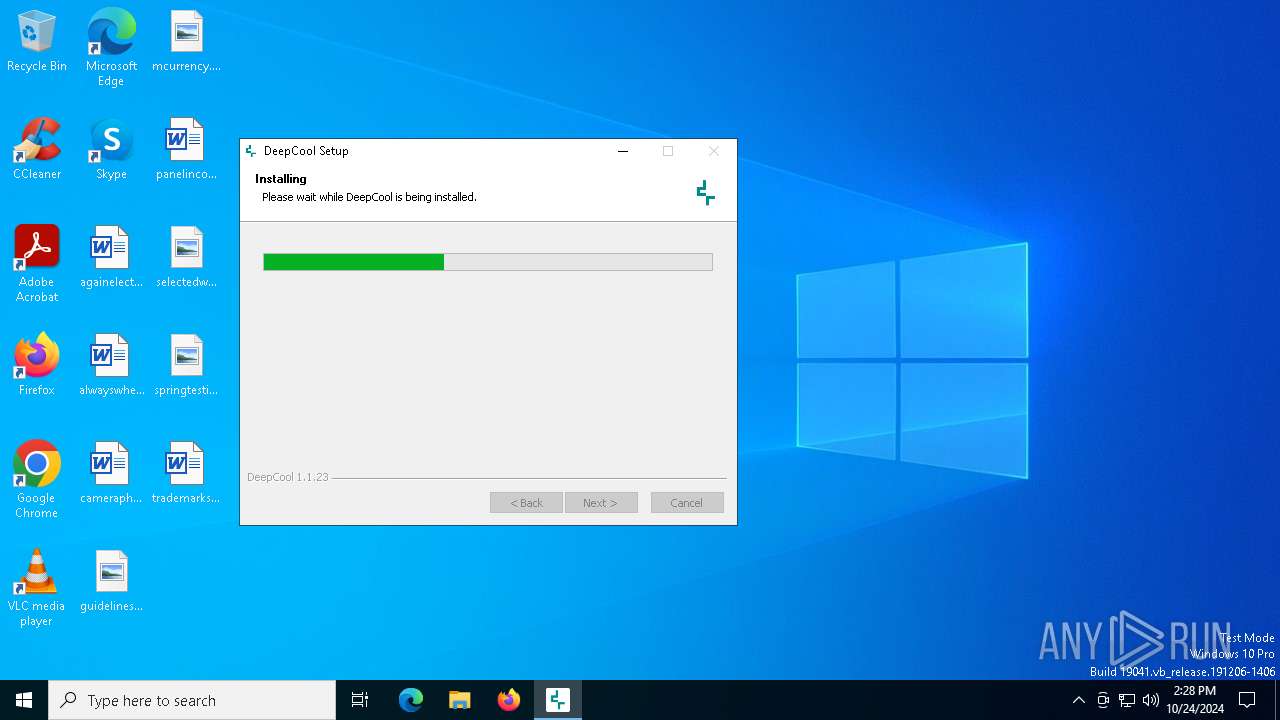Open network status tray icon

click(x=1127, y=700)
